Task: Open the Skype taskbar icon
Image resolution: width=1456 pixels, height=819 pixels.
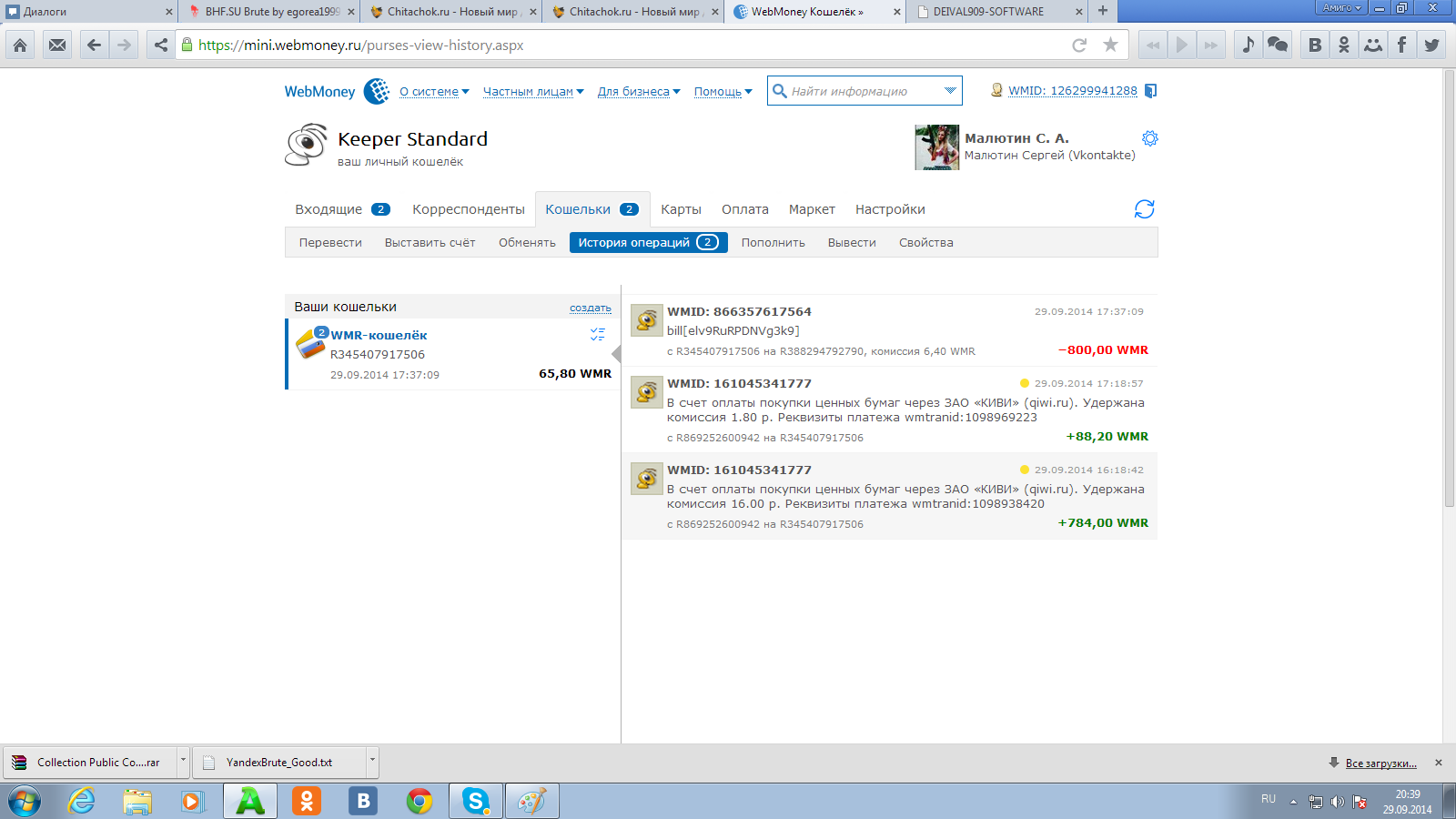Action: point(476,801)
